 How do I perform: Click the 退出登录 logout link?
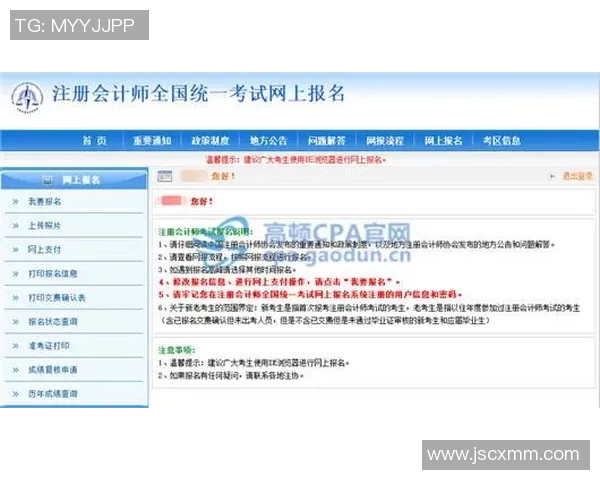click(x=577, y=176)
